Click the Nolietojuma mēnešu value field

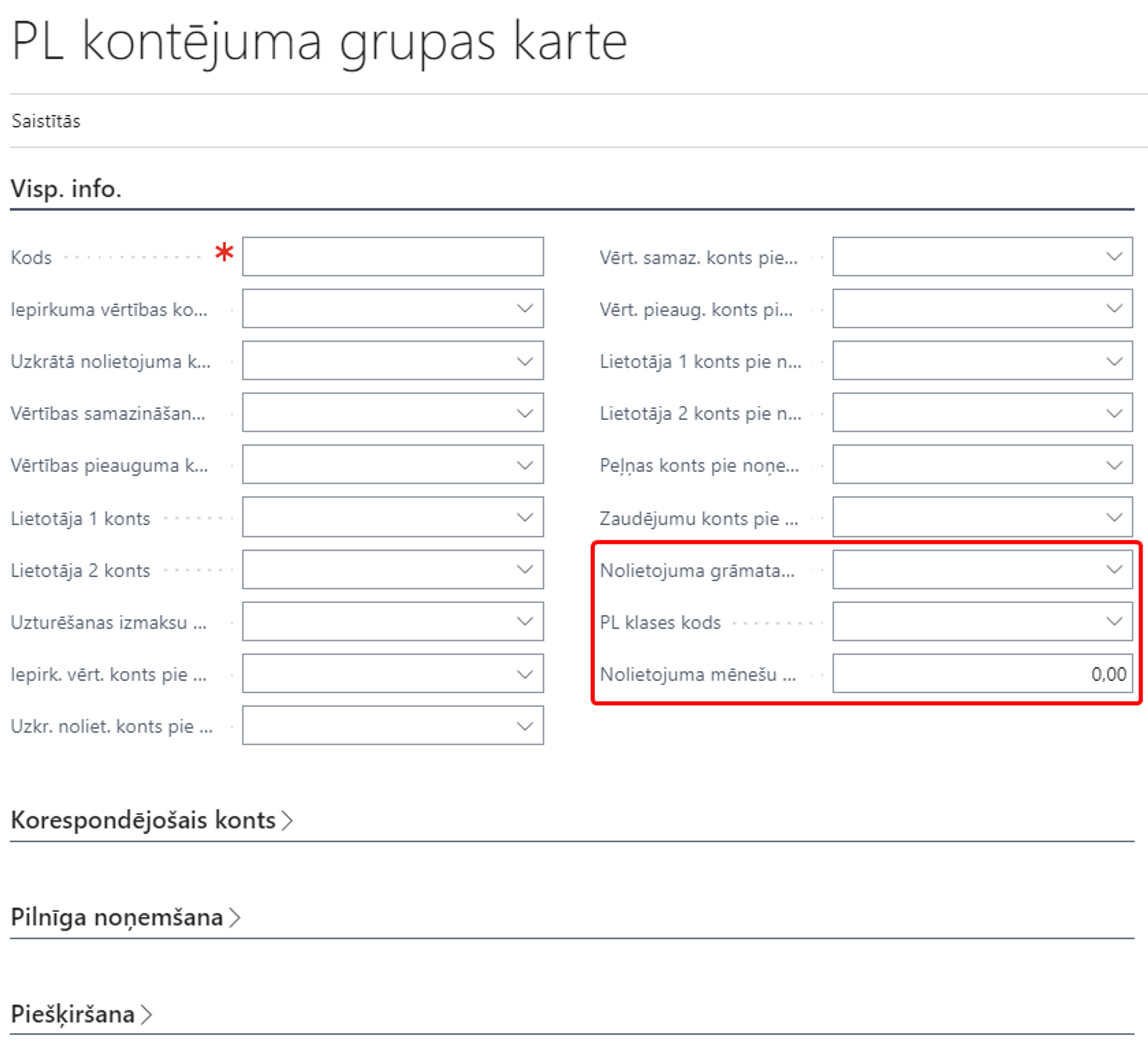point(982,674)
